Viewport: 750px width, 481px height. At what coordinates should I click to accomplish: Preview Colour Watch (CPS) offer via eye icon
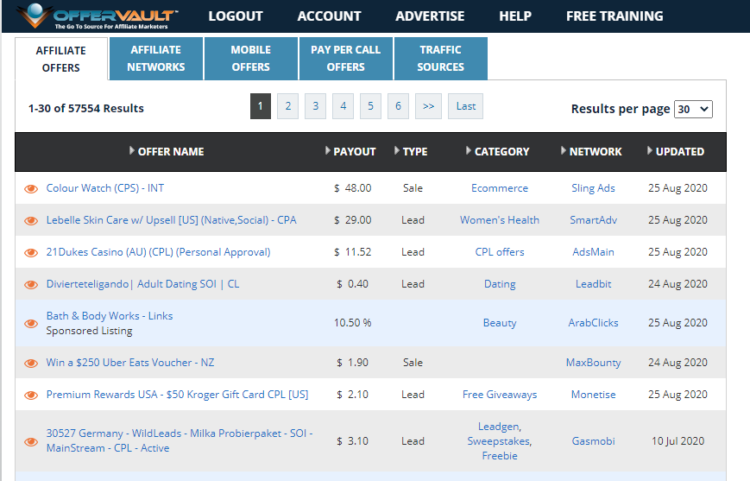[31, 189]
